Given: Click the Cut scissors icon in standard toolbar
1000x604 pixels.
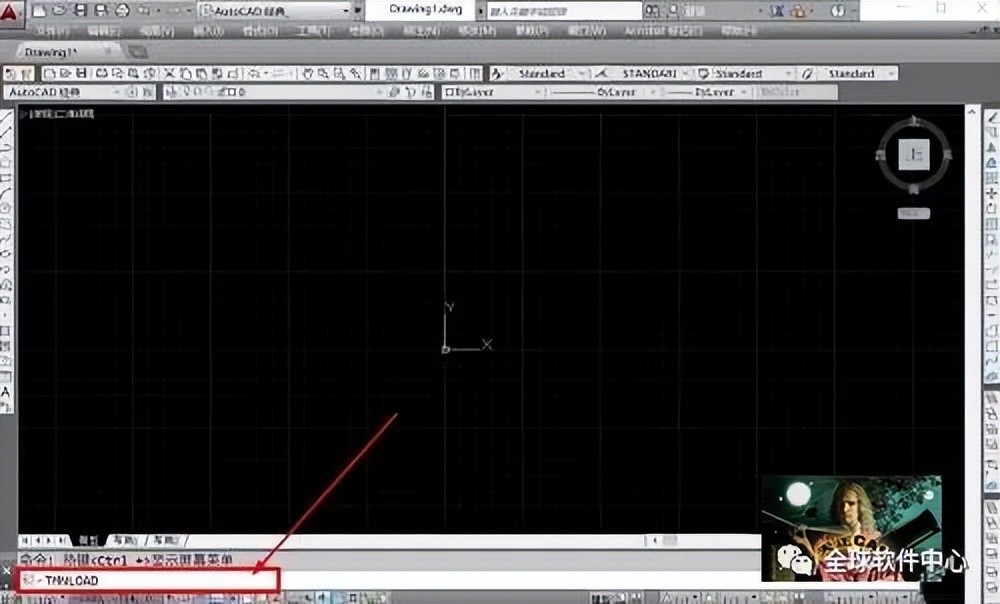Looking at the screenshot, I should (x=169, y=74).
